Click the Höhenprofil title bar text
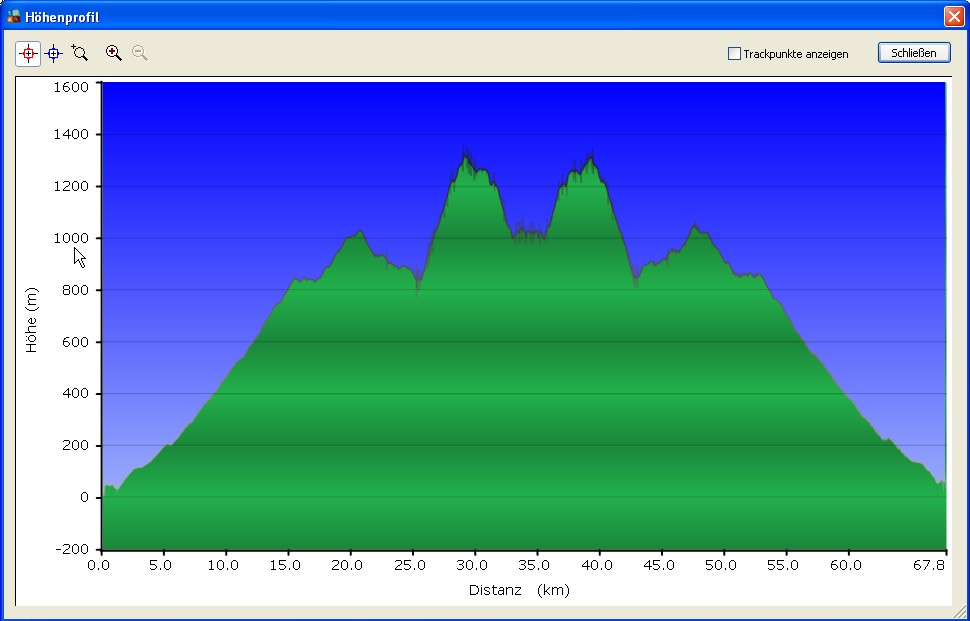970x621 pixels. (x=62, y=17)
